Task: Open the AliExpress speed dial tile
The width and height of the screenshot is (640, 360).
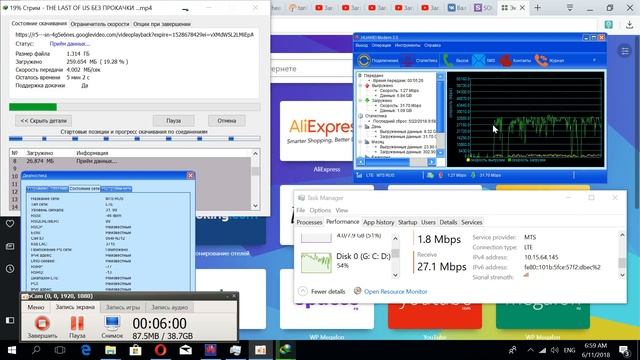Action: click(317, 131)
